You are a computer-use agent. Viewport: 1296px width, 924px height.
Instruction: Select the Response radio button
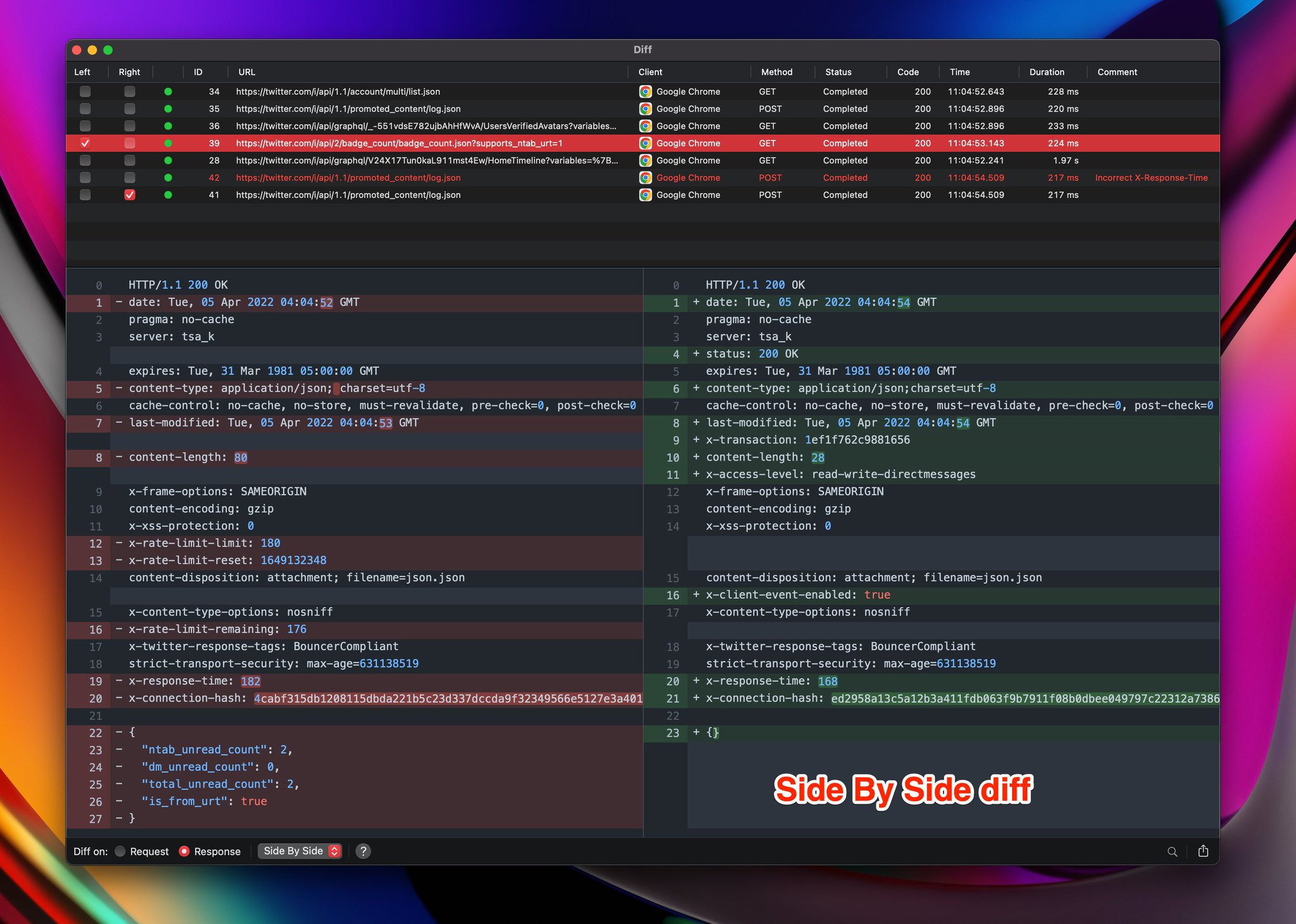click(x=184, y=851)
